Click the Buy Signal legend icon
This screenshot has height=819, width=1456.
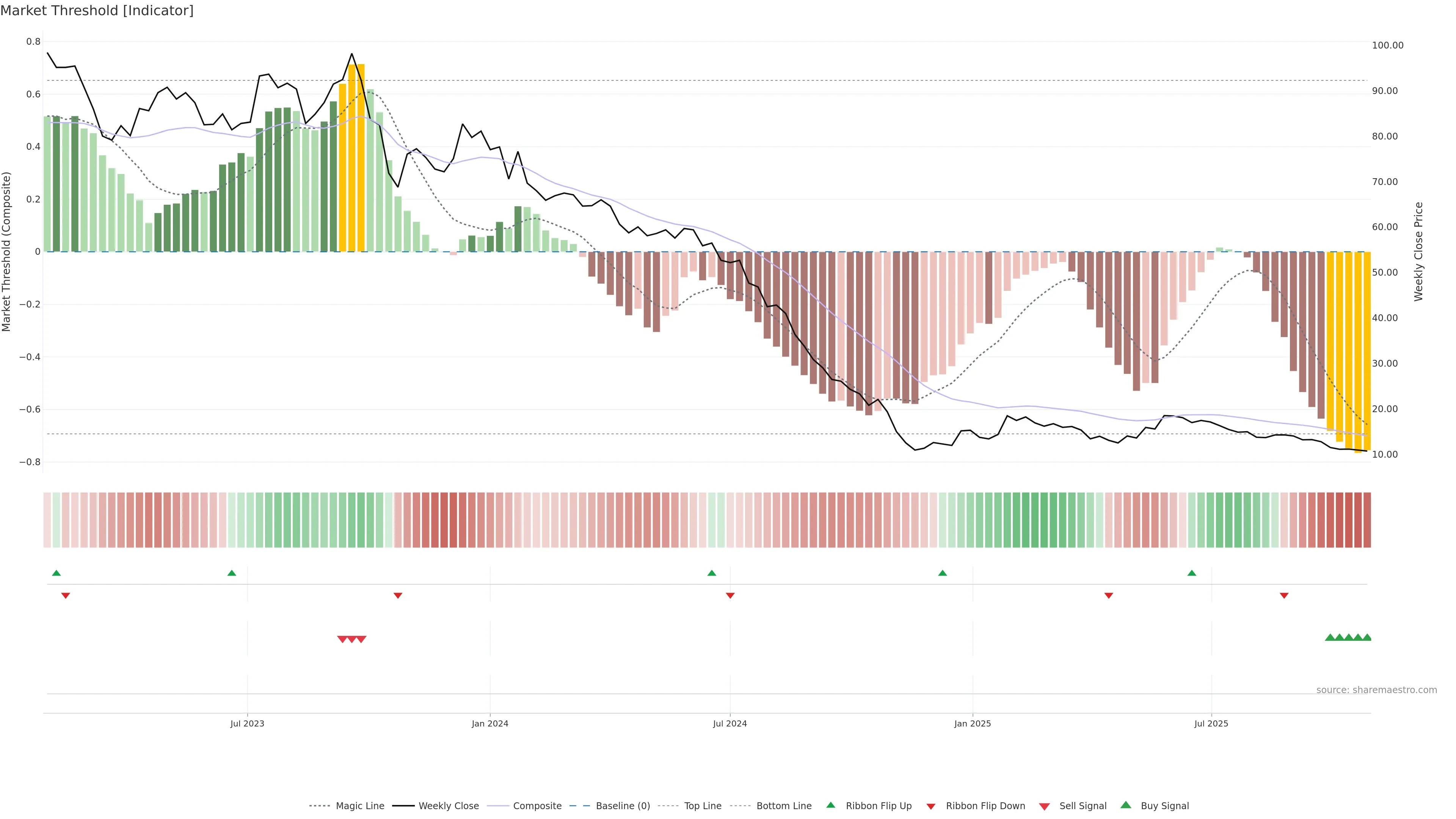[x=1126, y=805]
